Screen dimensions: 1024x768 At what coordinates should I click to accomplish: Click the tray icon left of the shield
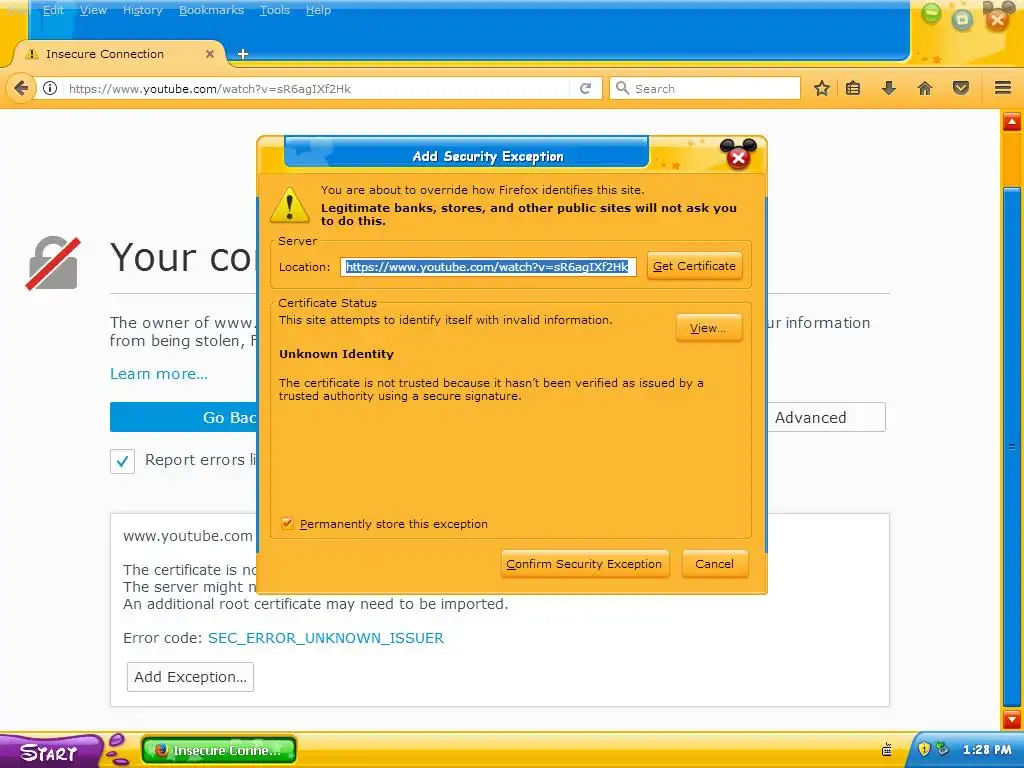[887, 749]
